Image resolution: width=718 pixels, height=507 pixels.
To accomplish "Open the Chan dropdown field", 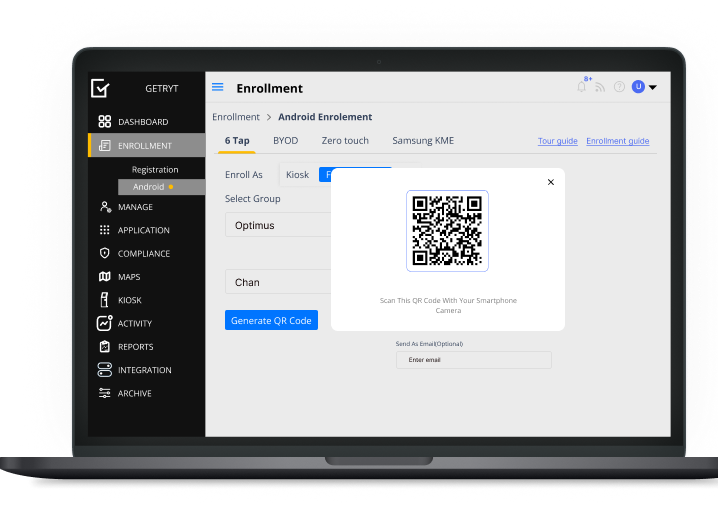I will click(278, 281).
